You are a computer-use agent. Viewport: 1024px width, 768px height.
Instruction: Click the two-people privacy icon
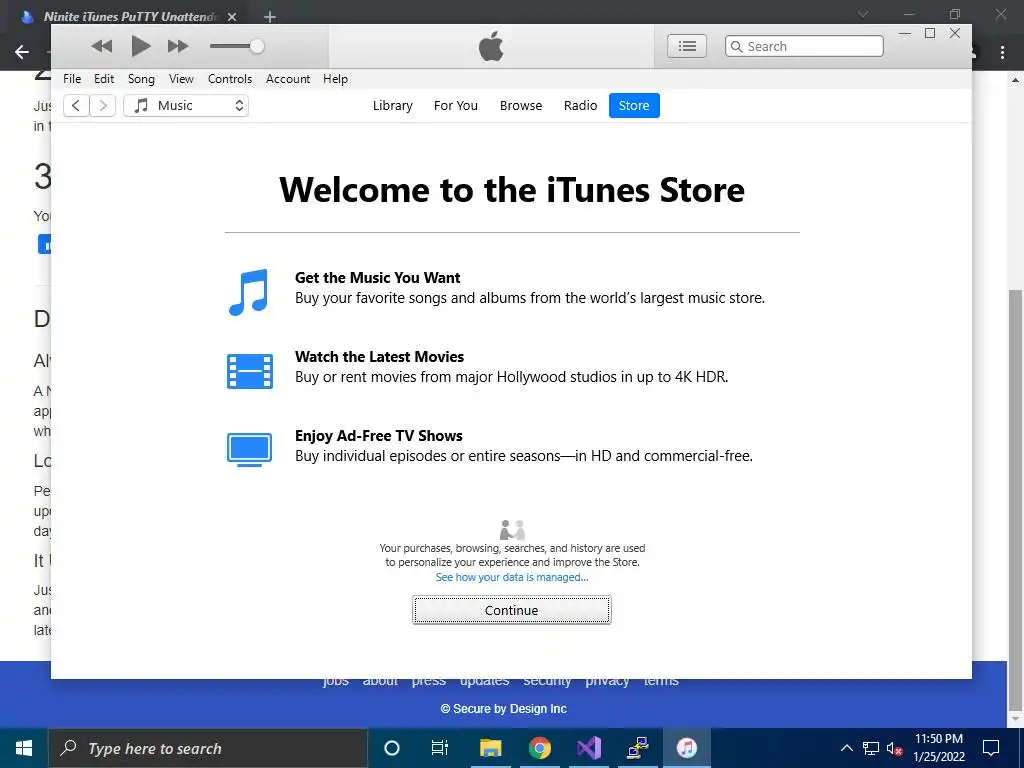[x=512, y=530]
